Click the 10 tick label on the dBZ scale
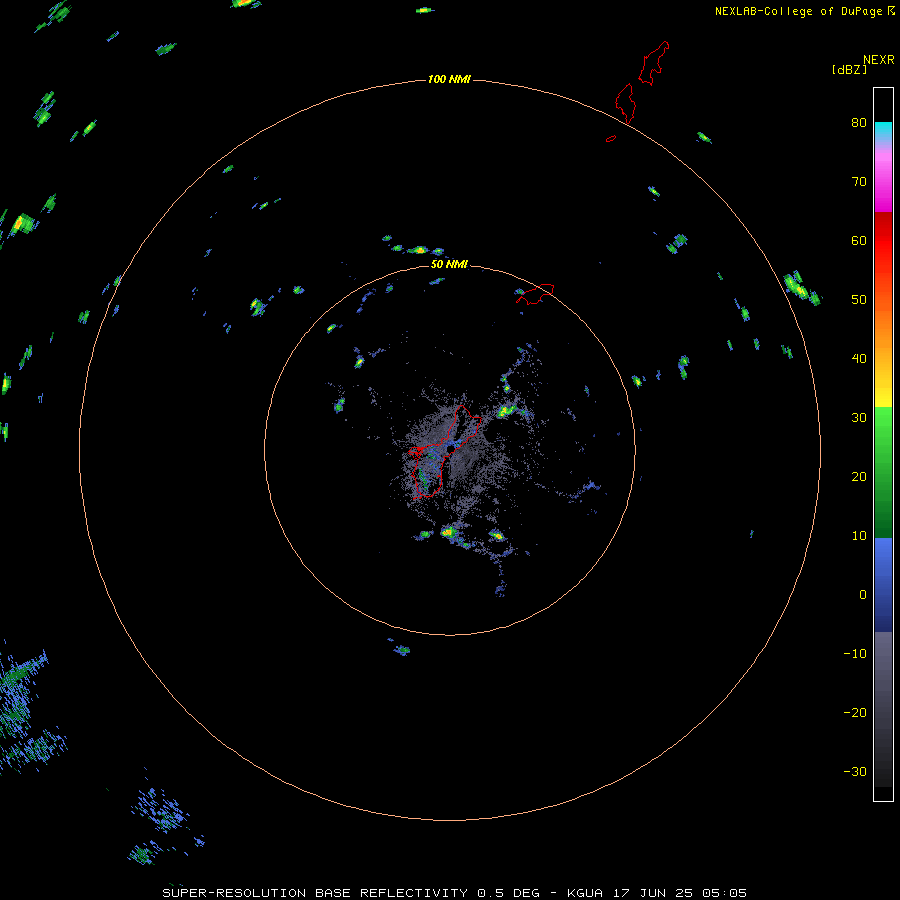The image size is (900, 900). click(x=859, y=536)
